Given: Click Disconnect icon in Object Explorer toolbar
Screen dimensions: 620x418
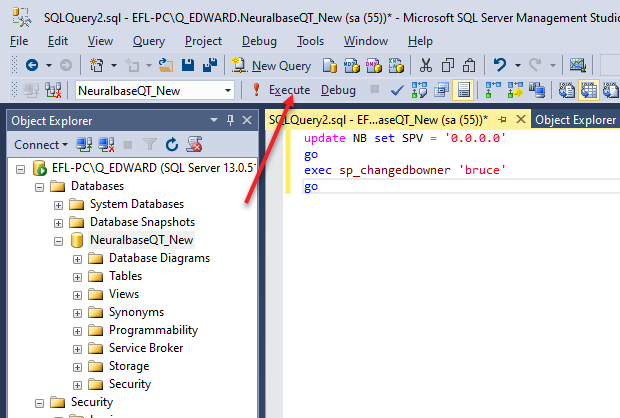Looking at the screenshot, I should tap(106, 145).
